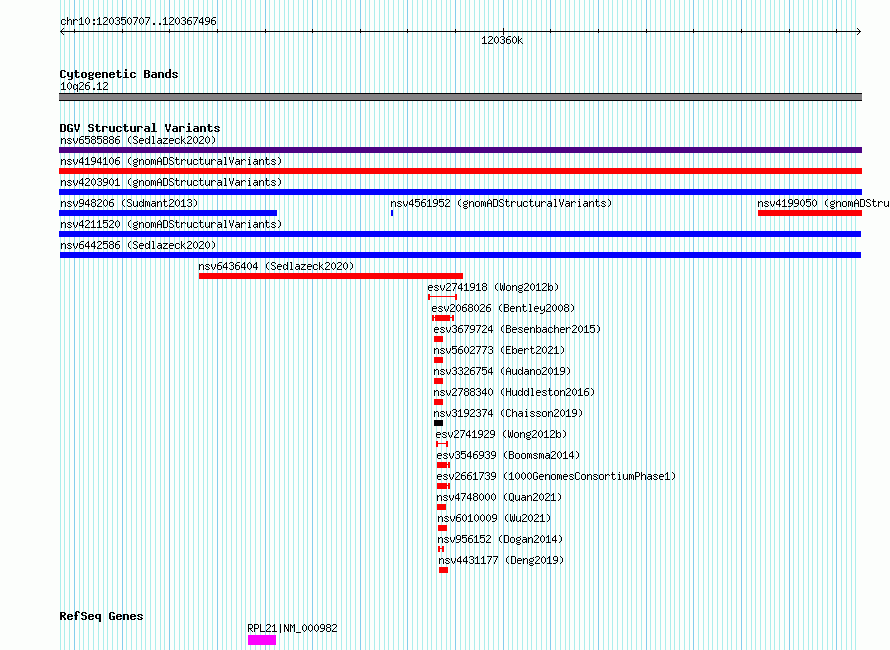Viewport: 890px width, 650px height.
Task: Select the purple nsv6585886 variant bar
Action: [460, 150]
